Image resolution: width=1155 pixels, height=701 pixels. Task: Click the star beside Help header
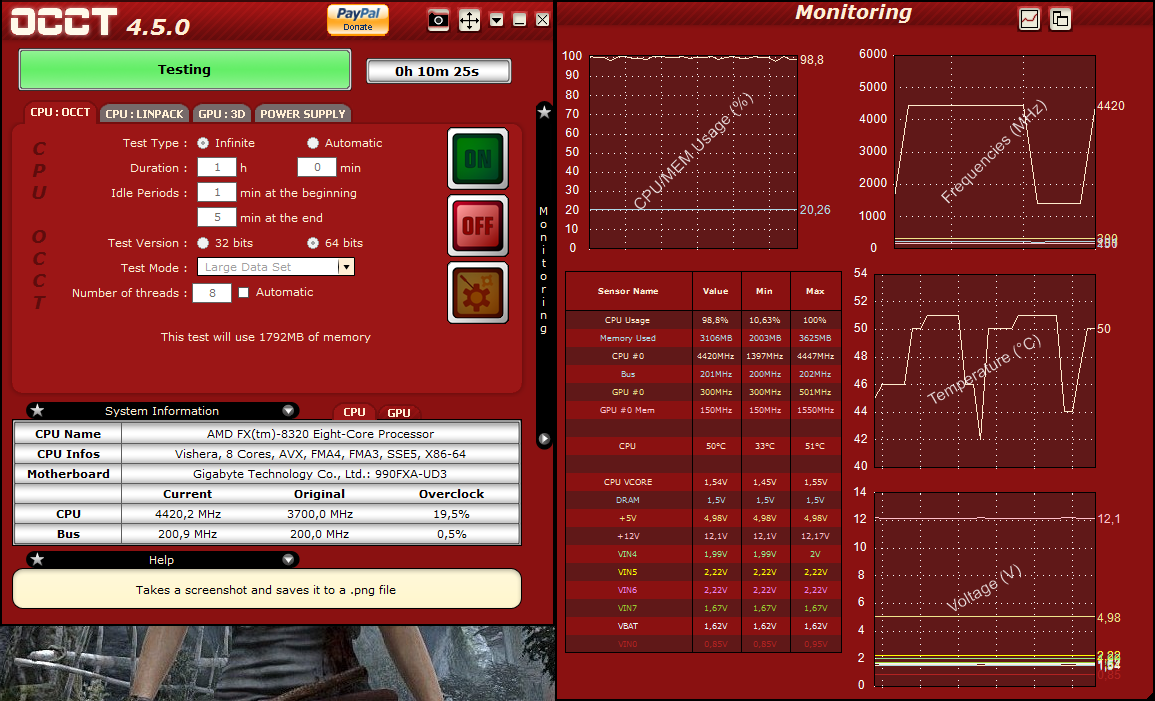[38, 560]
